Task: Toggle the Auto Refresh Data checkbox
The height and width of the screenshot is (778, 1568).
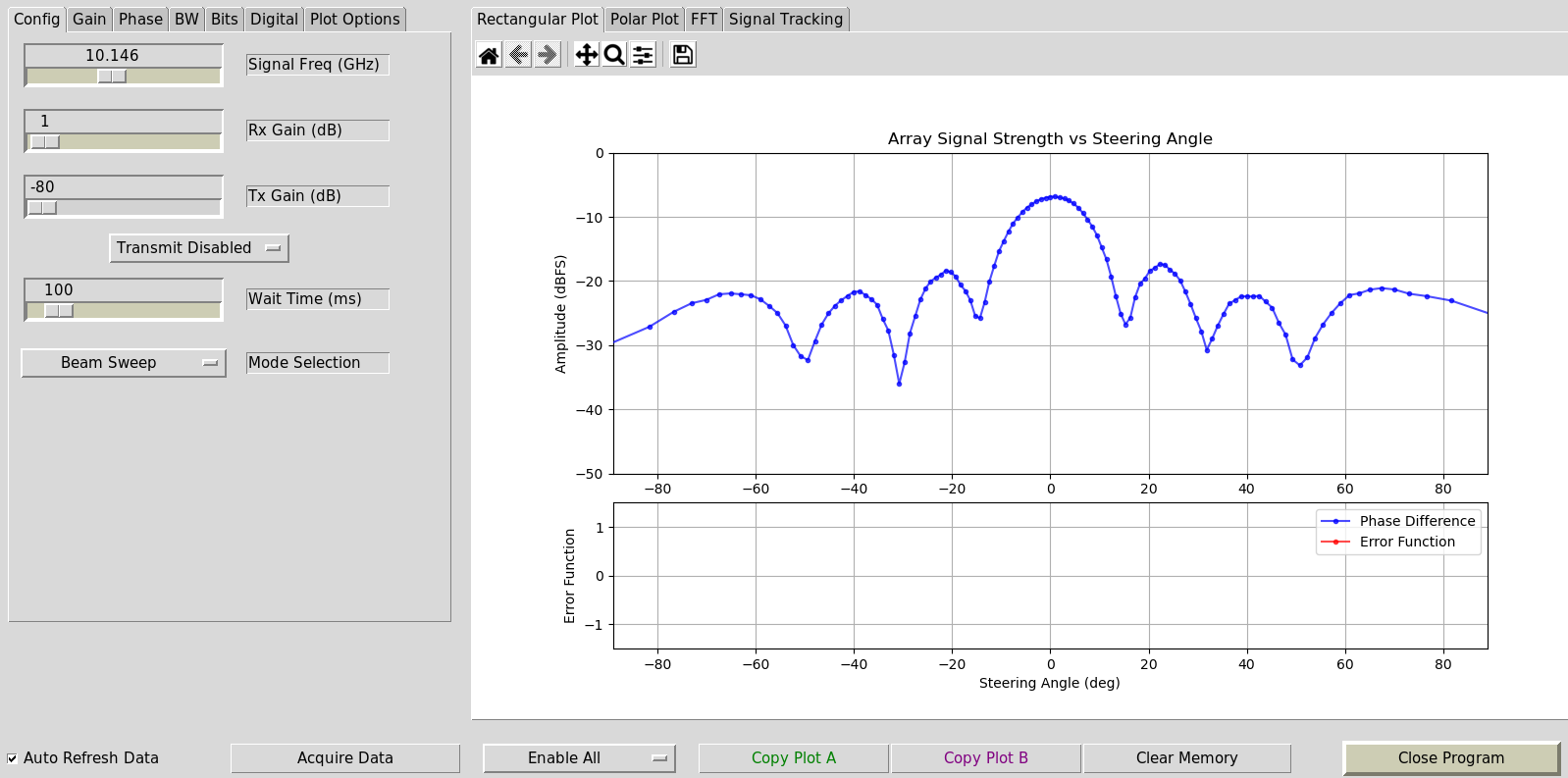Action: coord(13,758)
